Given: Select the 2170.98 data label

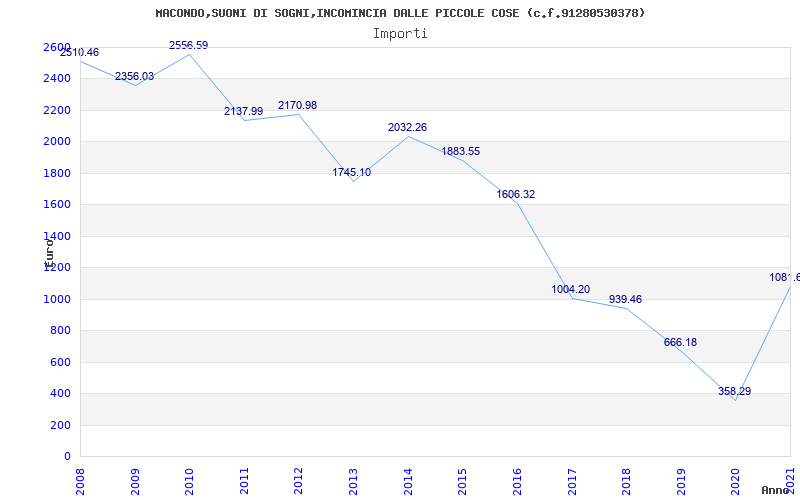Looking at the screenshot, I should pyautogui.click(x=297, y=106).
